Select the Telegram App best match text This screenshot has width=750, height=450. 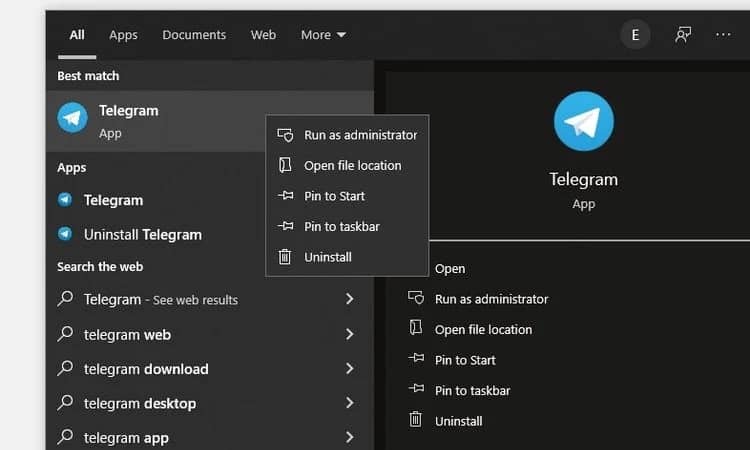point(129,121)
